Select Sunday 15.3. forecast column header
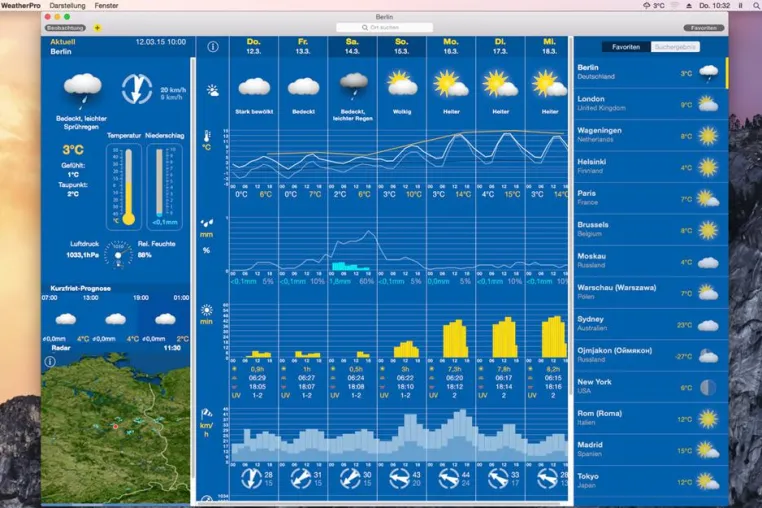 tap(402, 46)
